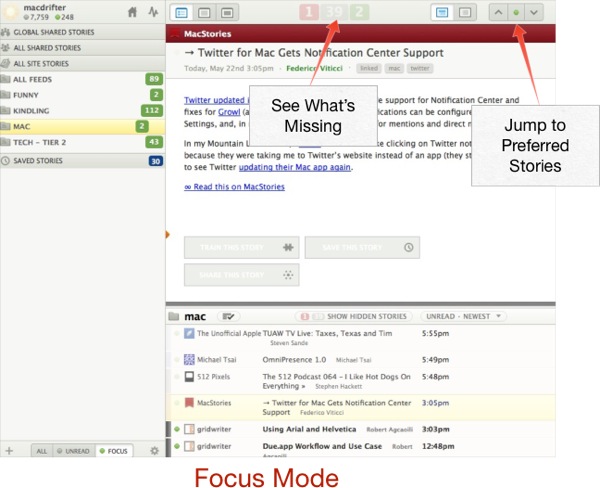The height and width of the screenshot is (488, 600).
Task: Toggle green dot on Using Arial story
Action: point(177,429)
